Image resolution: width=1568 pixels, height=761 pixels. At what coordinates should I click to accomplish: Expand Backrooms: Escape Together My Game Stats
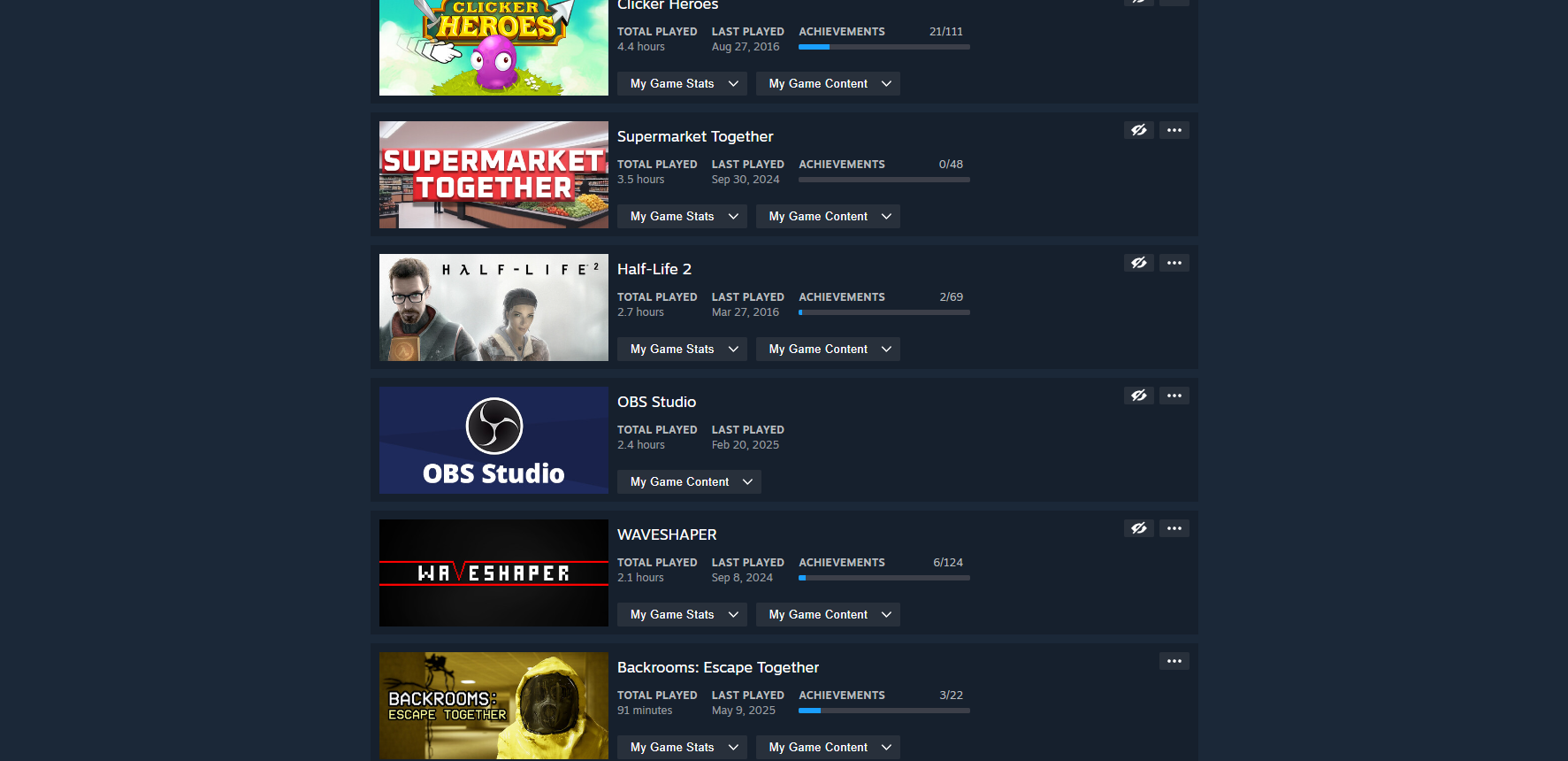click(x=682, y=747)
